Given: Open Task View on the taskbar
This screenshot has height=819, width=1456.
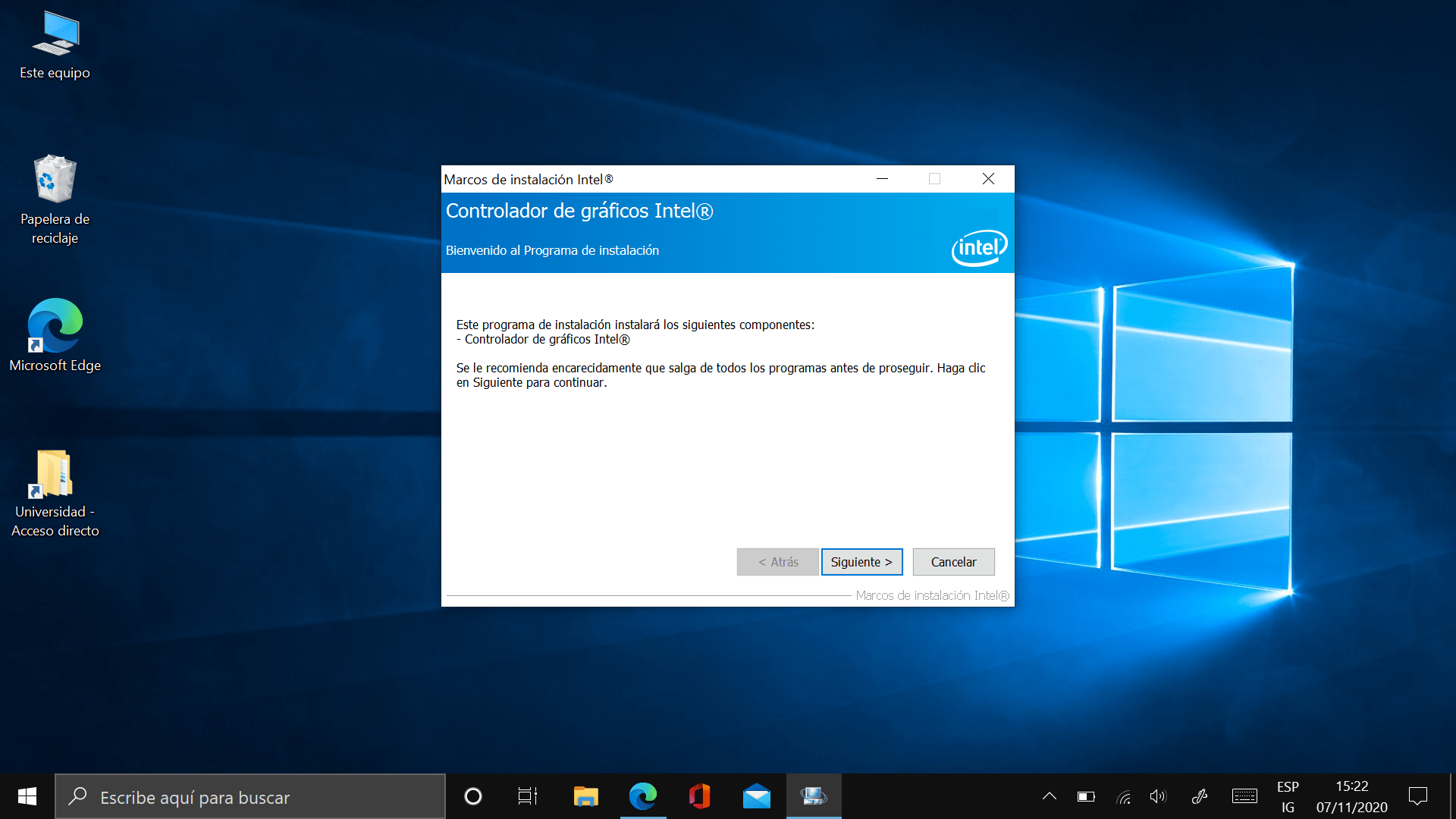Looking at the screenshot, I should pyautogui.click(x=527, y=796).
